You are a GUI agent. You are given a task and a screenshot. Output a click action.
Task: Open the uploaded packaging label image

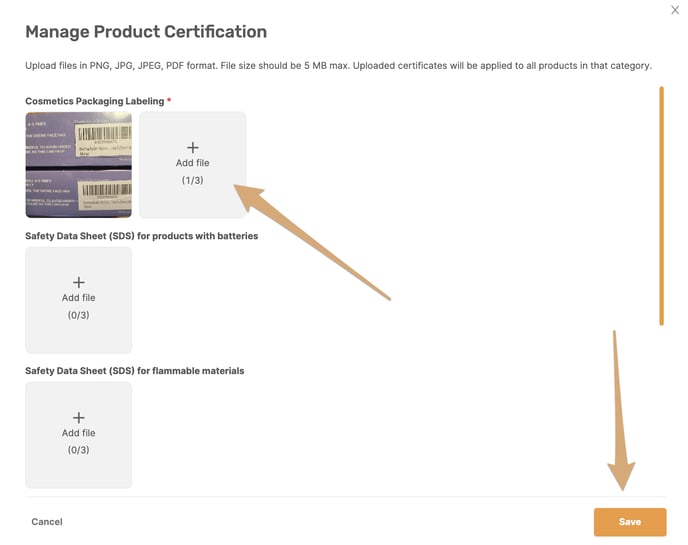pyautogui.click(x=79, y=165)
